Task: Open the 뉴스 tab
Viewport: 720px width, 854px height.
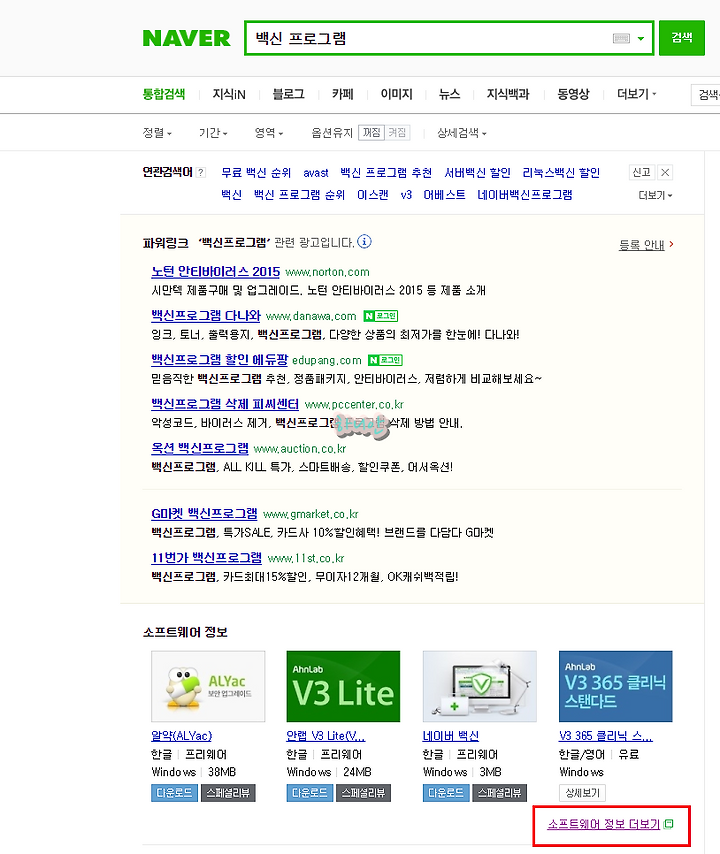Action: (x=449, y=94)
